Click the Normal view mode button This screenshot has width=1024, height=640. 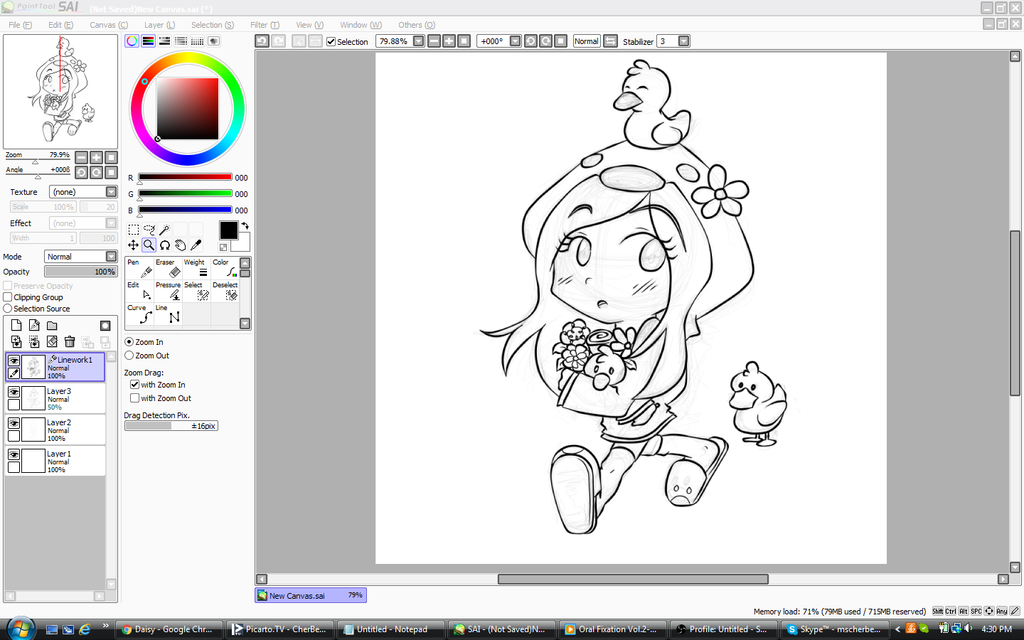tap(586, 41)
